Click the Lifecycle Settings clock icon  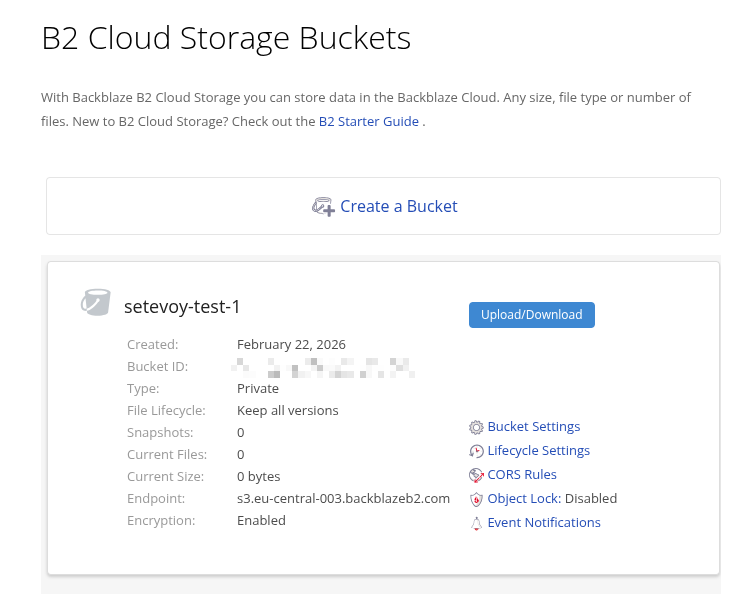(477, 451)
